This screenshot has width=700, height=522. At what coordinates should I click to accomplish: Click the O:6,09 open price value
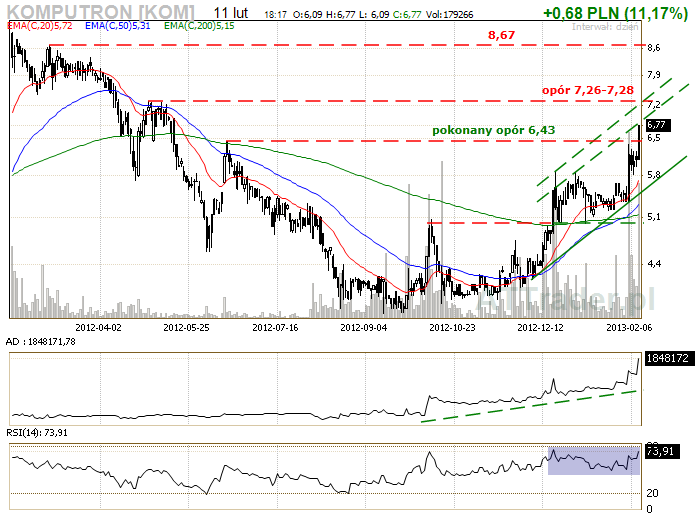[308, 15]
